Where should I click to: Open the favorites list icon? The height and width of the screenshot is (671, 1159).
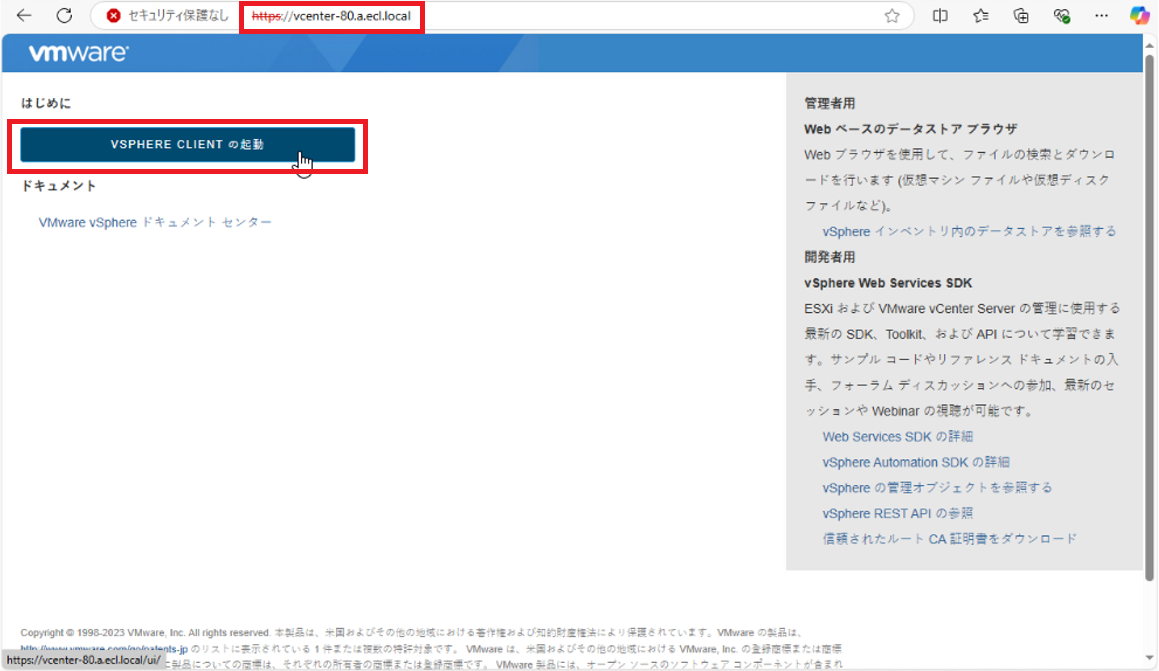pyautogui.click(x=981, y=16)
